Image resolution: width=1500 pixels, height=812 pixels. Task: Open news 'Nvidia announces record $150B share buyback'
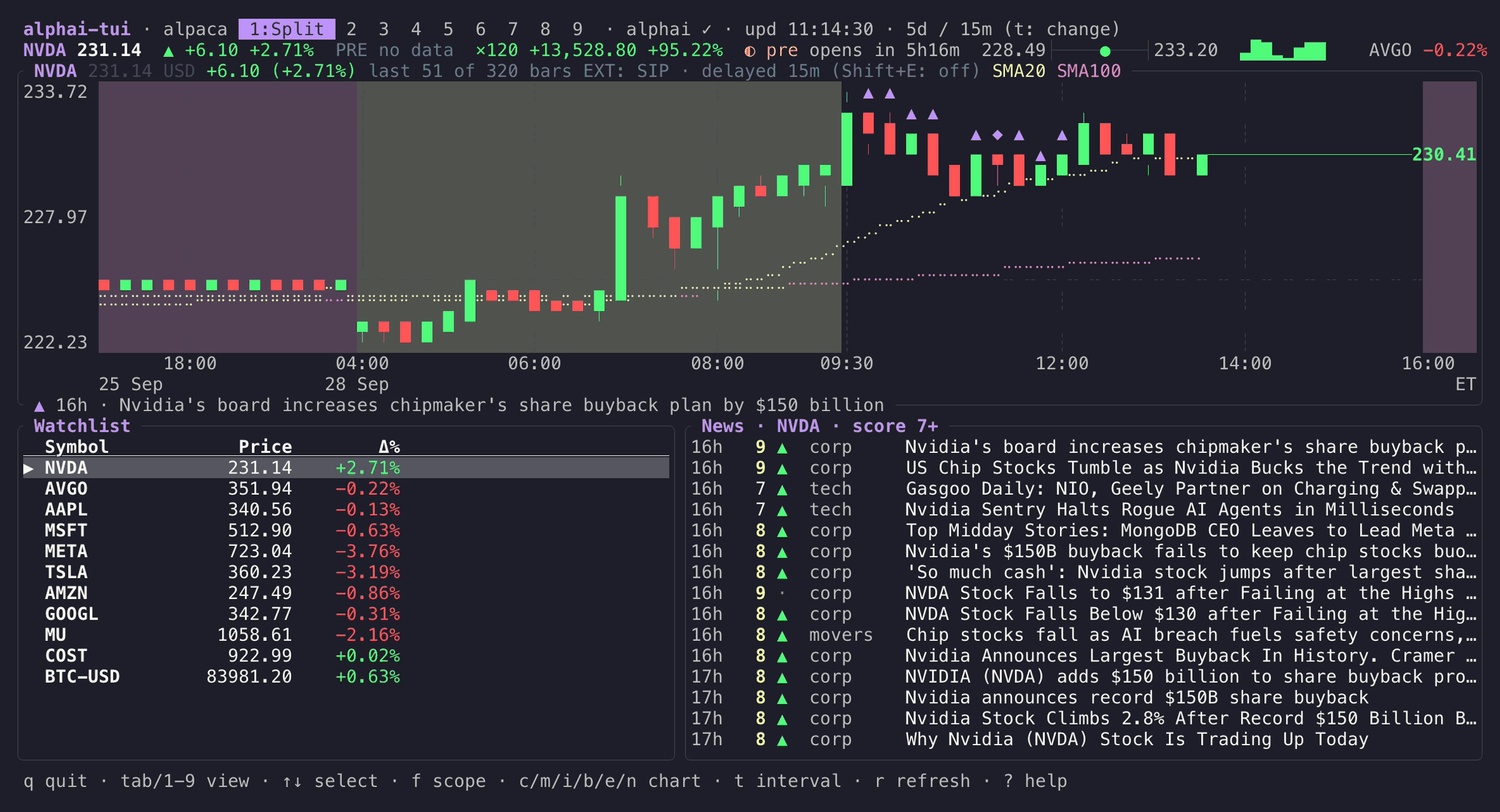pyautogui.click(x=1083, y=698)
